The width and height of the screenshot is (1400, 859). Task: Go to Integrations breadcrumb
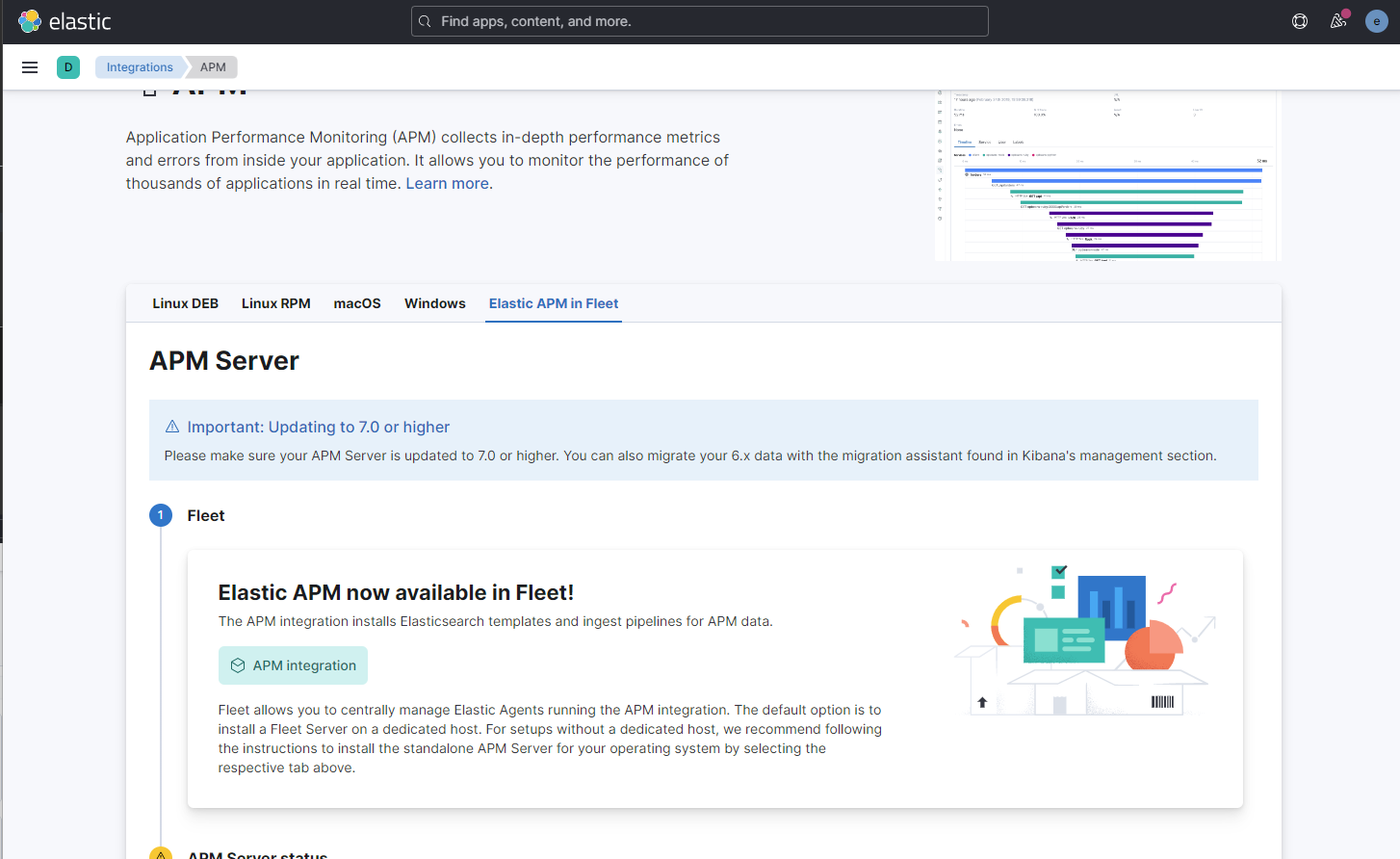140,67
